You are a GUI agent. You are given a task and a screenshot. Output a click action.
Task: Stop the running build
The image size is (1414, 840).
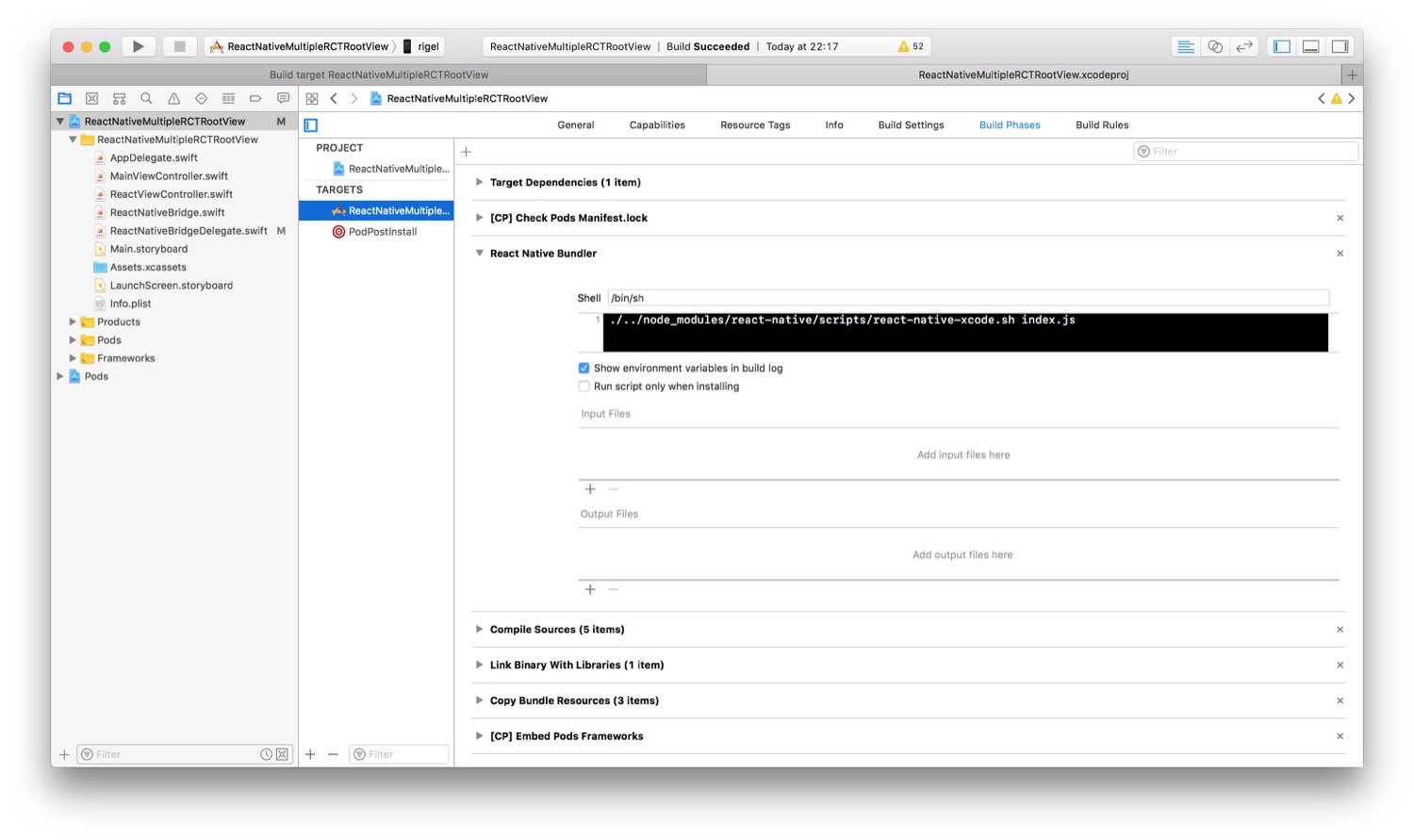(x=179, y=46)
